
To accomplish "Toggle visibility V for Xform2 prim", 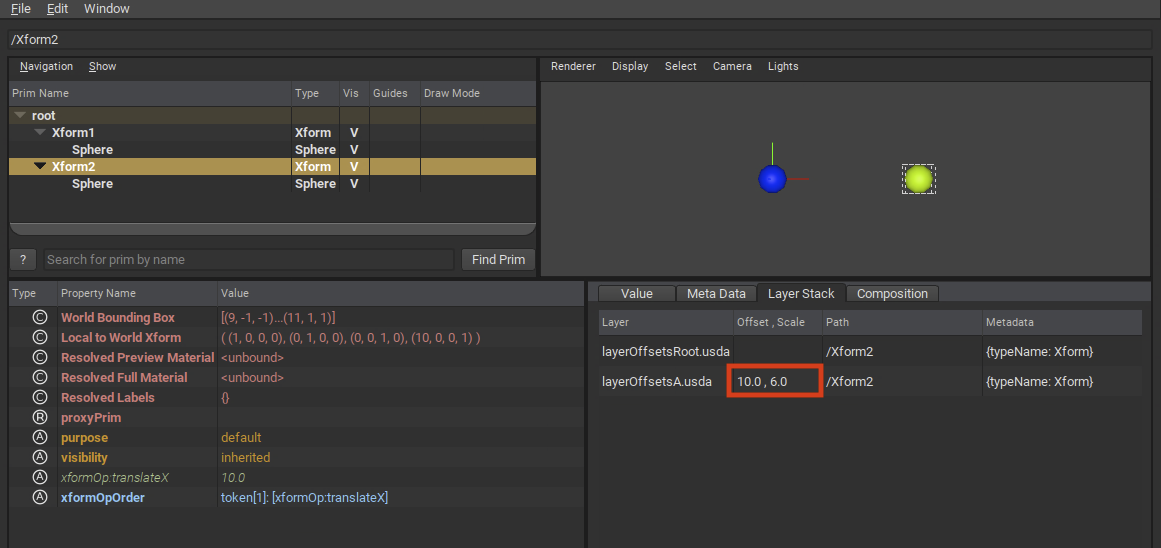I will 354,166.
